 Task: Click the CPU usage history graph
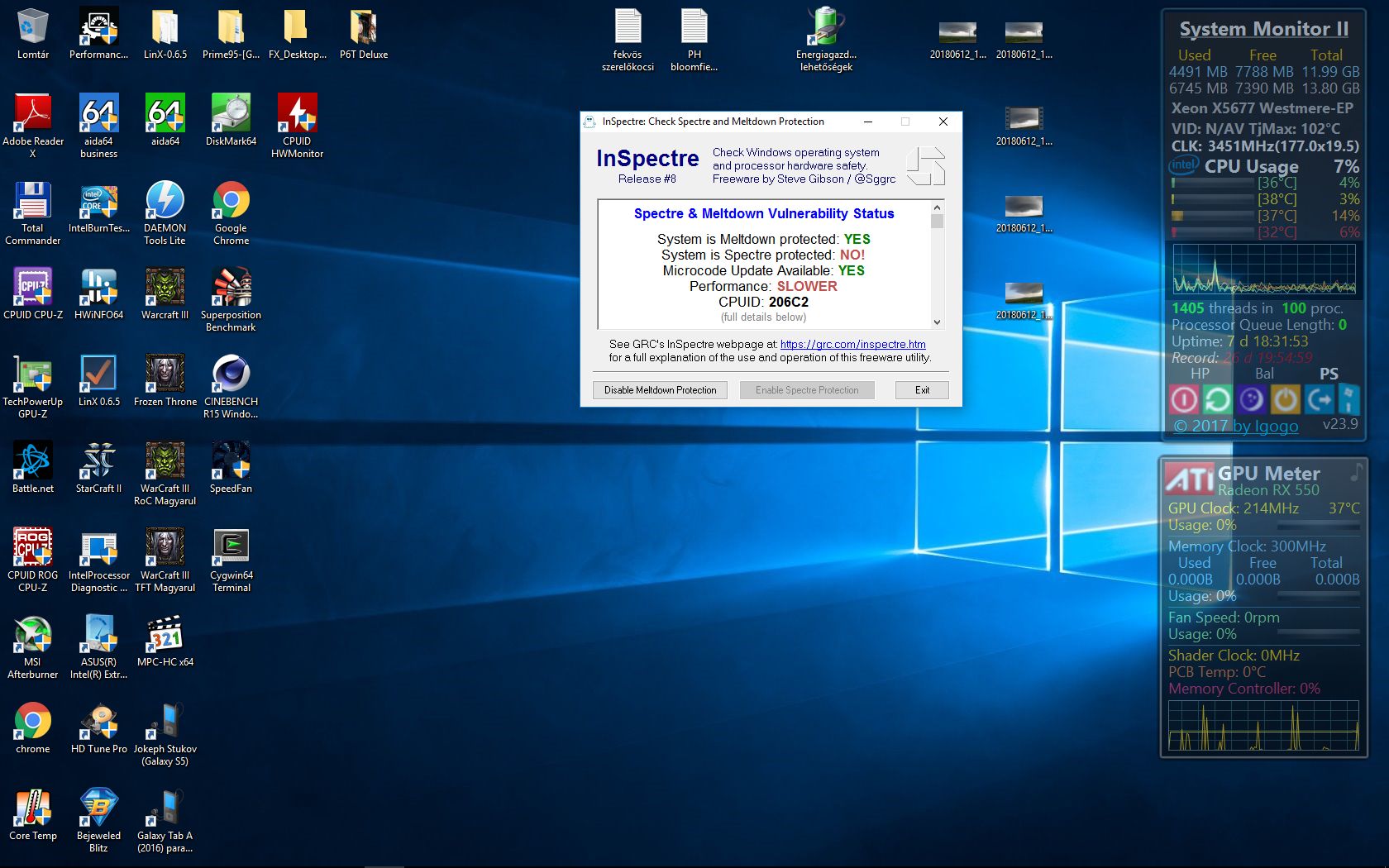(1264, 269)
